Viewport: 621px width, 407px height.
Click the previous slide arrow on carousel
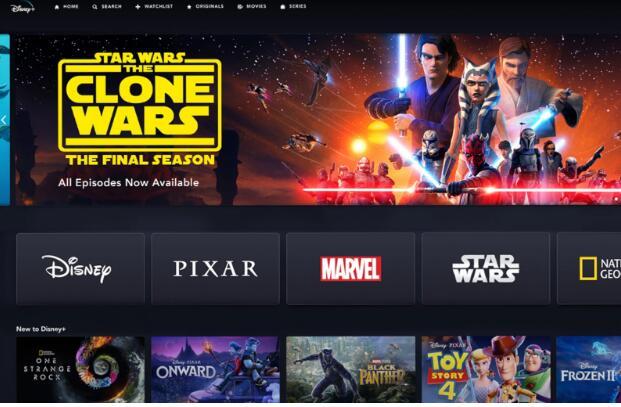pos(4,120)
